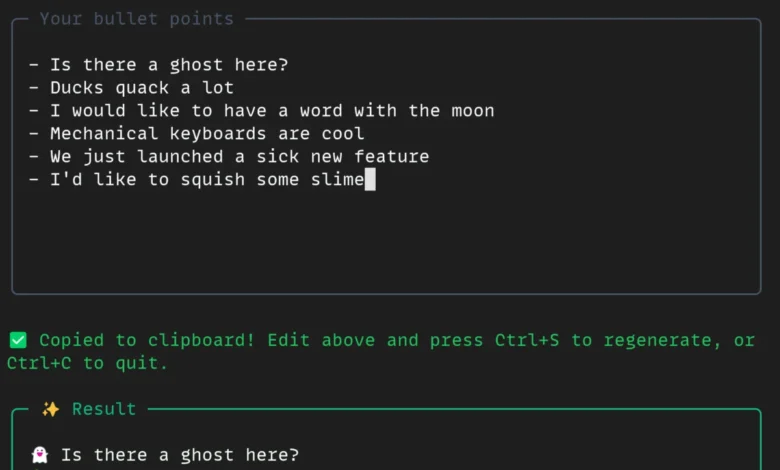Place cursor in "We just launched a sick new feature"
The width and height of the screenshot is (780, 470).
[240, 157]
